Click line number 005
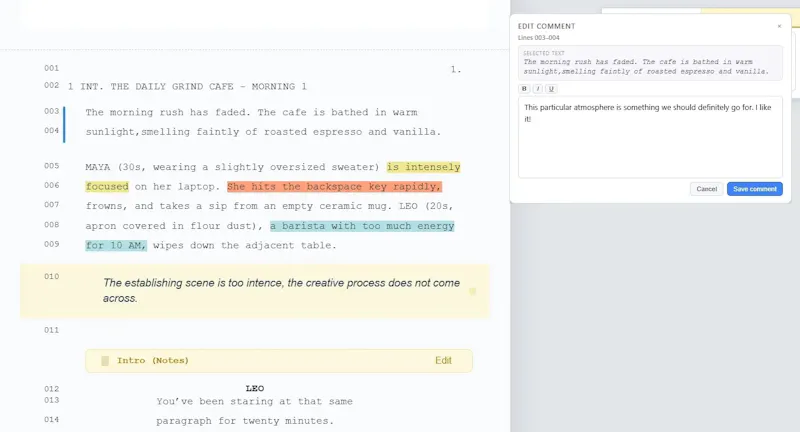This screenshot has height=432, width=800. click(52, 166)
